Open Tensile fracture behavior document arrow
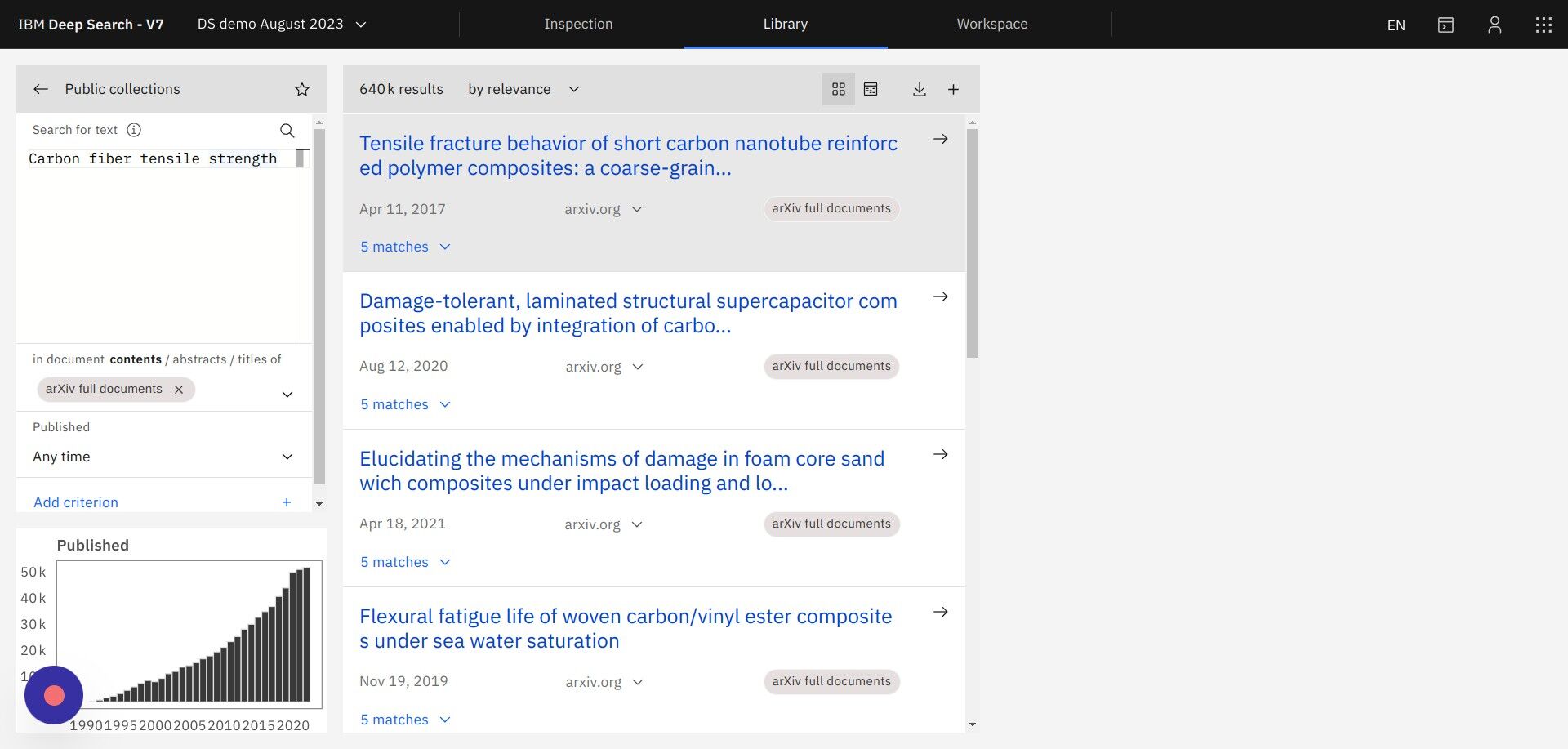 pyautogui.click(x=941, y=140)
